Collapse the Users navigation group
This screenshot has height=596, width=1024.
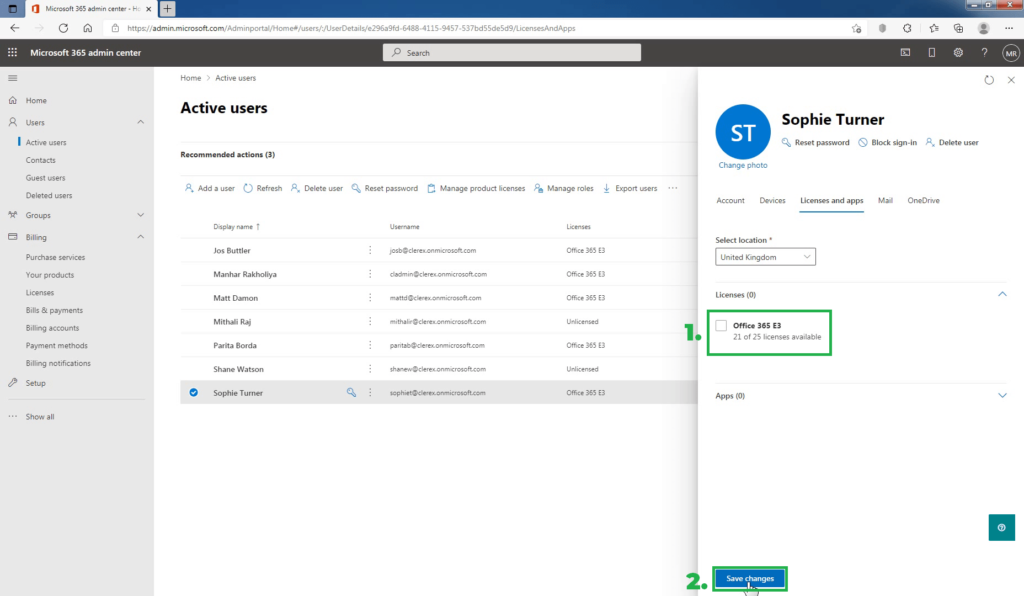(x=140, y=122)
